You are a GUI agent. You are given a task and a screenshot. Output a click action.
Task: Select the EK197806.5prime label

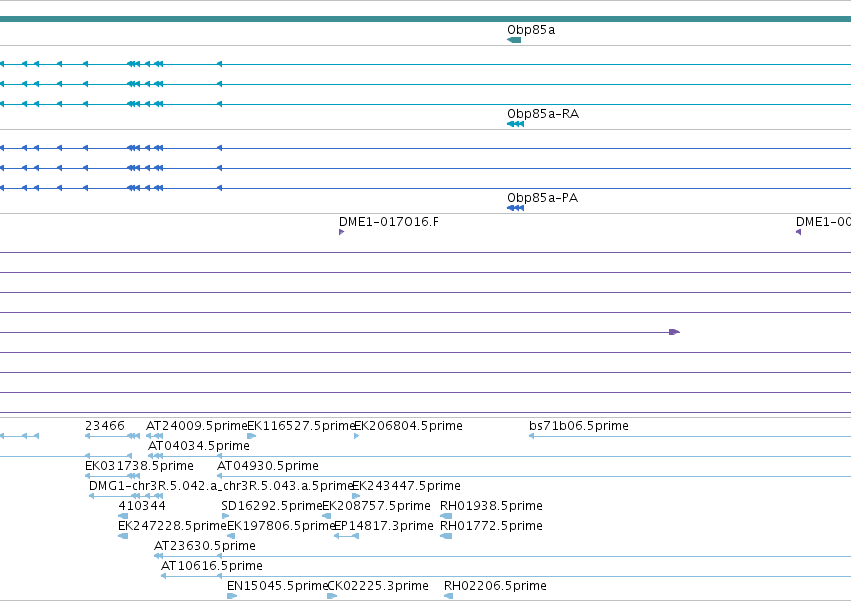point(281,526)
